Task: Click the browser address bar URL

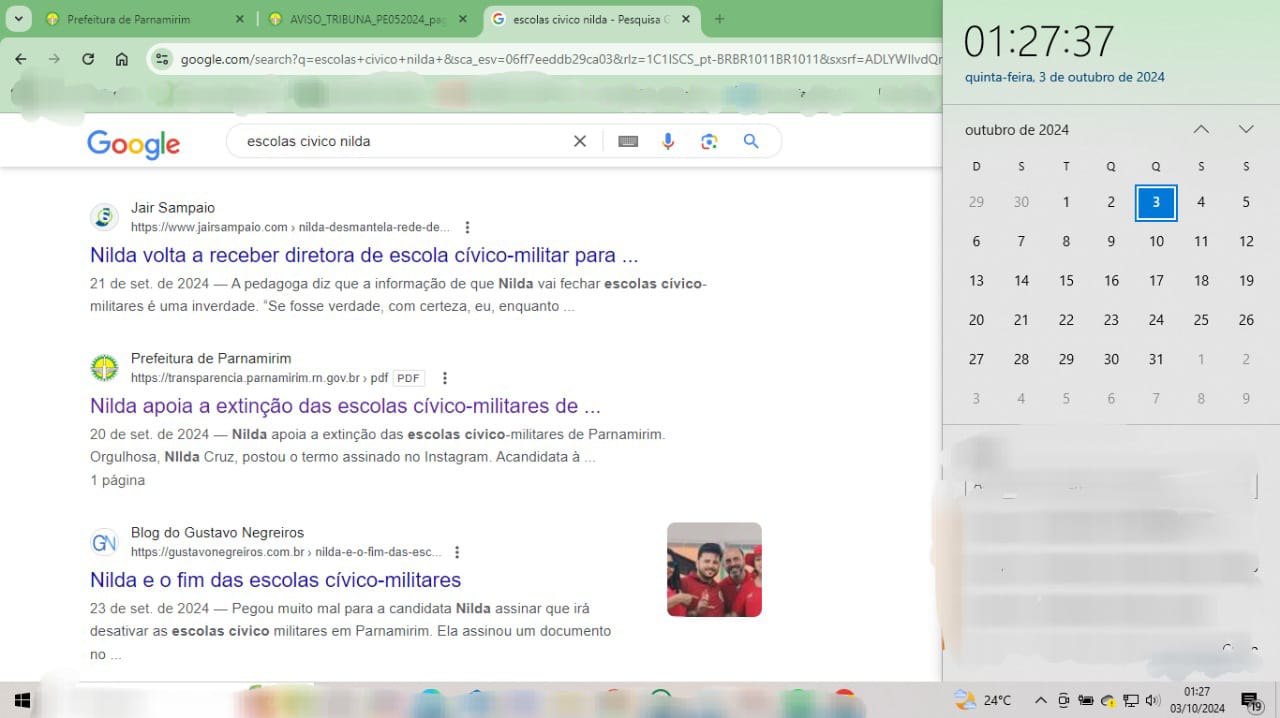Action: tap(560, 59)
